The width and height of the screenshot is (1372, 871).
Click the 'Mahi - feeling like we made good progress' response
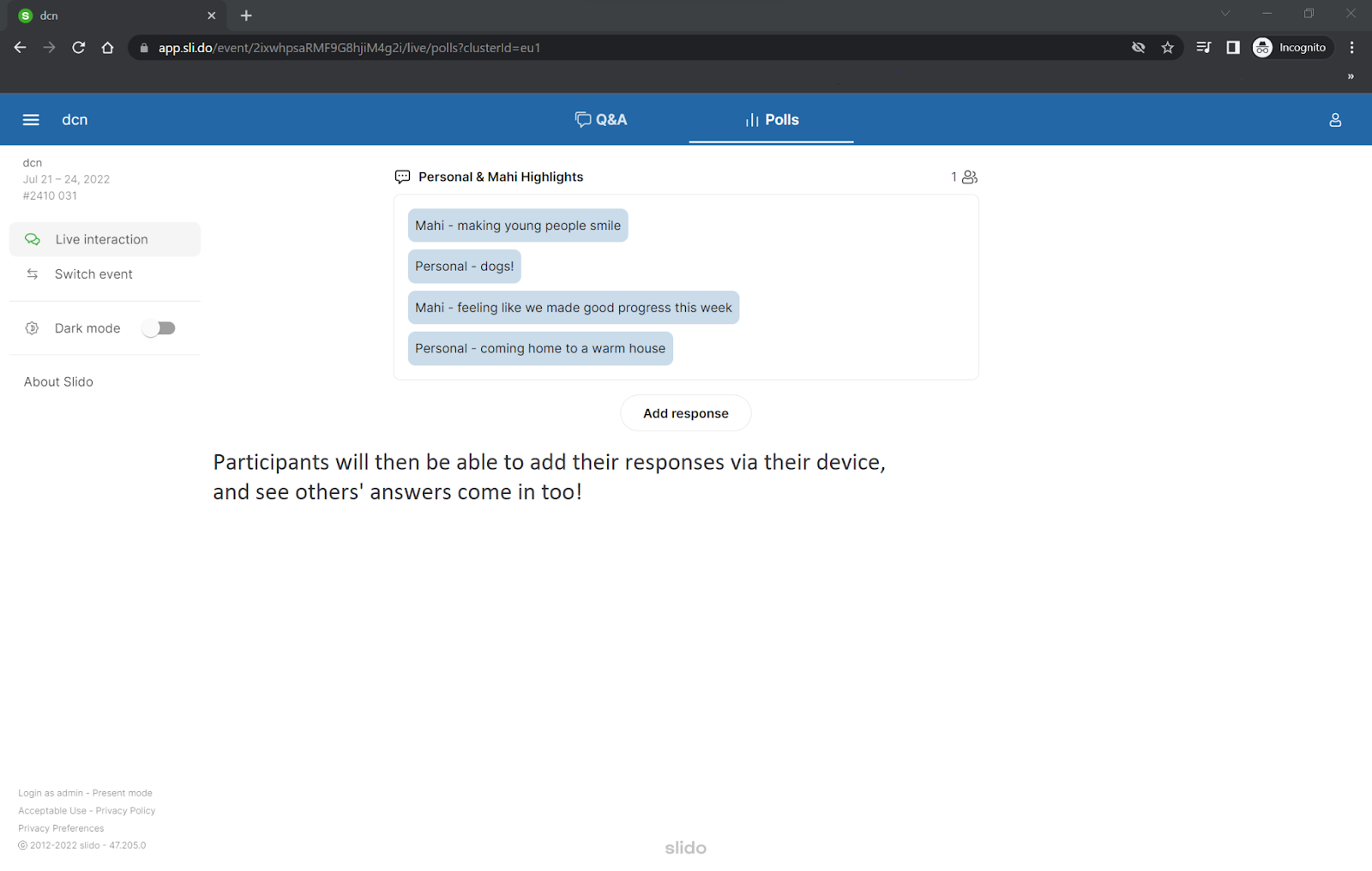574,308
